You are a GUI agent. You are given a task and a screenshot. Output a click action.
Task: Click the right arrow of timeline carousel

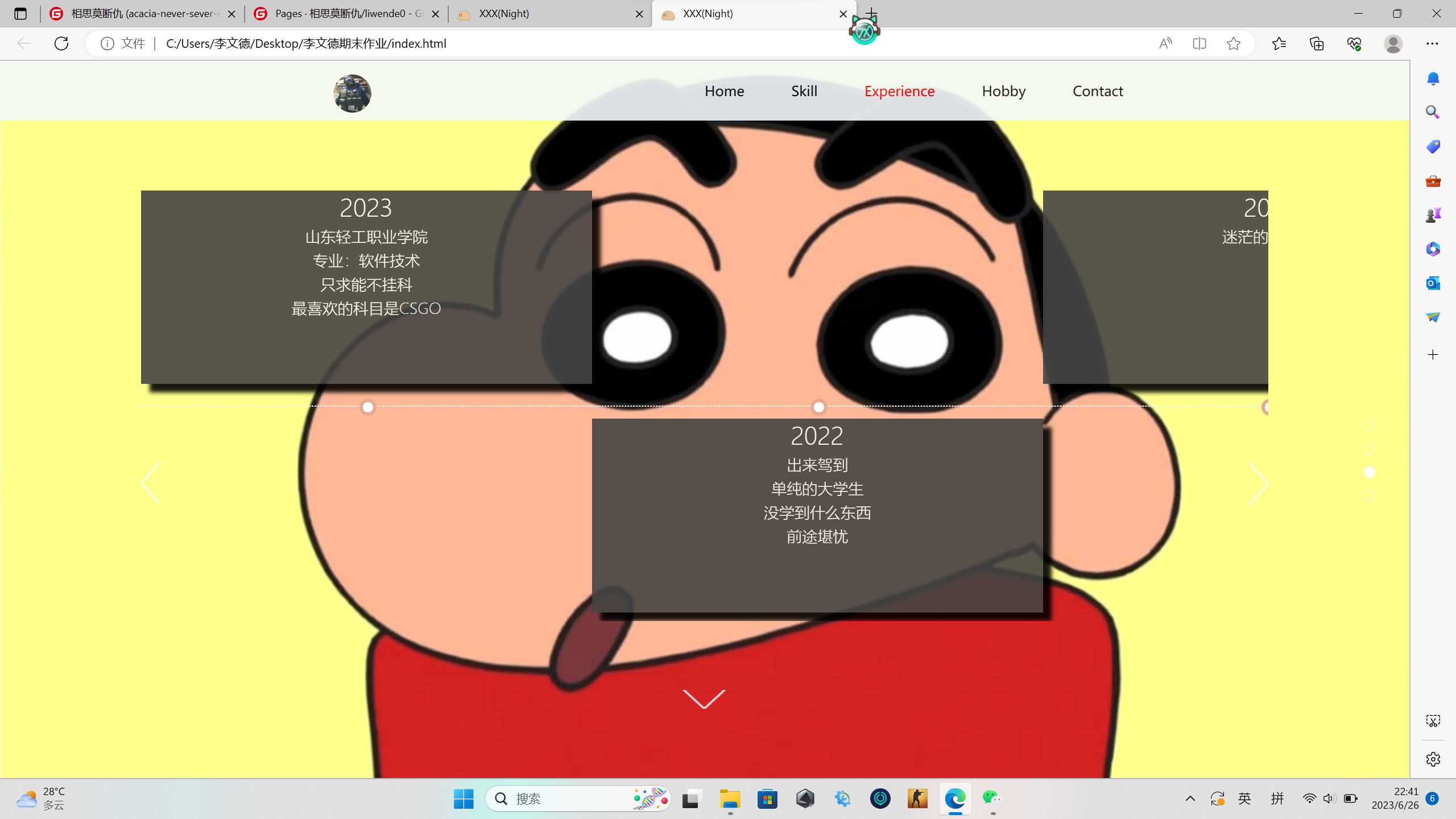pos(1258,484)
